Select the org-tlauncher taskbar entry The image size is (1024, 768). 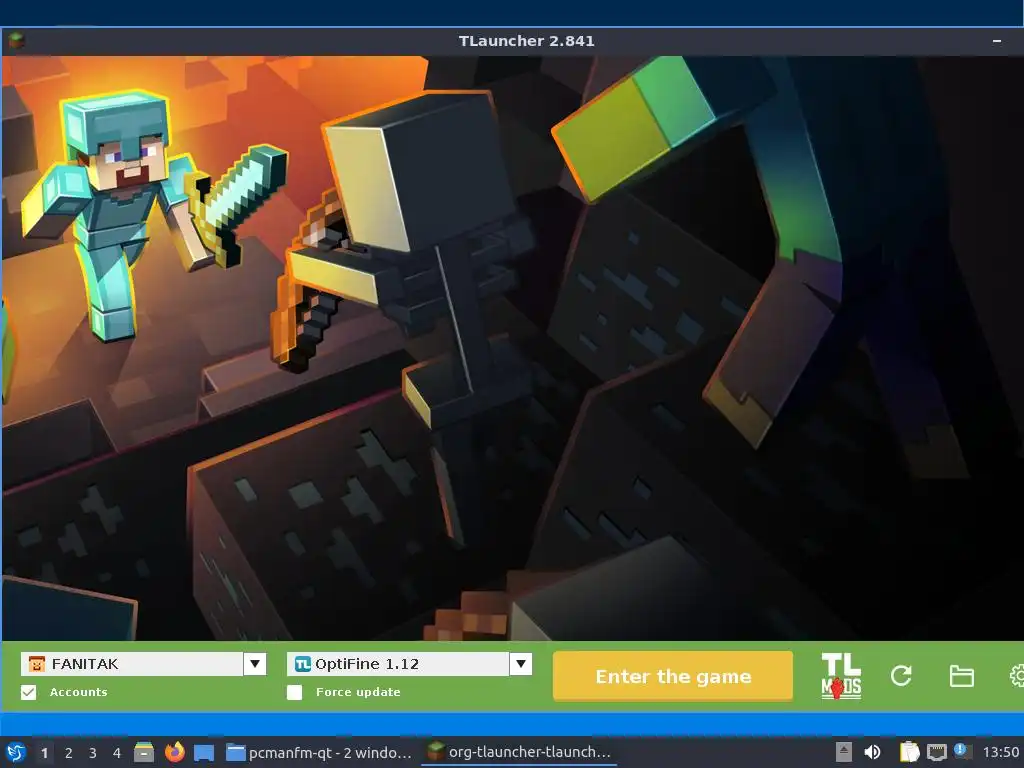click(519, 752)
